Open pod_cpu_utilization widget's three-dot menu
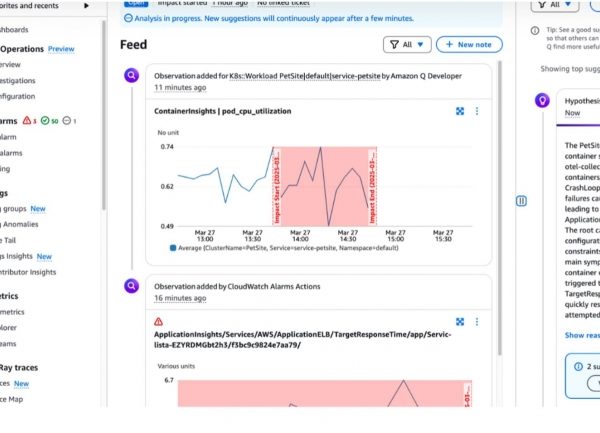 coord(476,111)
